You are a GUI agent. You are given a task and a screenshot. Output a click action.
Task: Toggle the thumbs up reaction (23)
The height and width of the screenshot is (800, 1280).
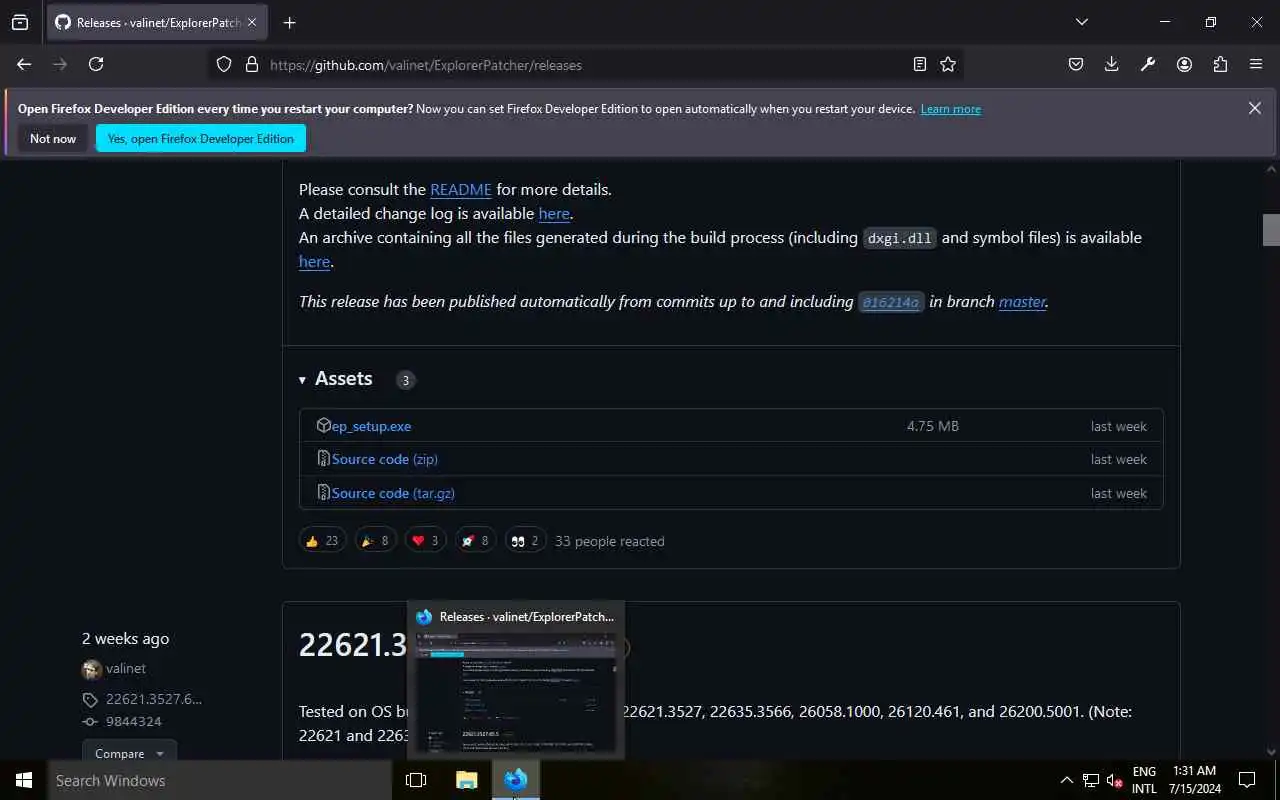tap(323, 540)
